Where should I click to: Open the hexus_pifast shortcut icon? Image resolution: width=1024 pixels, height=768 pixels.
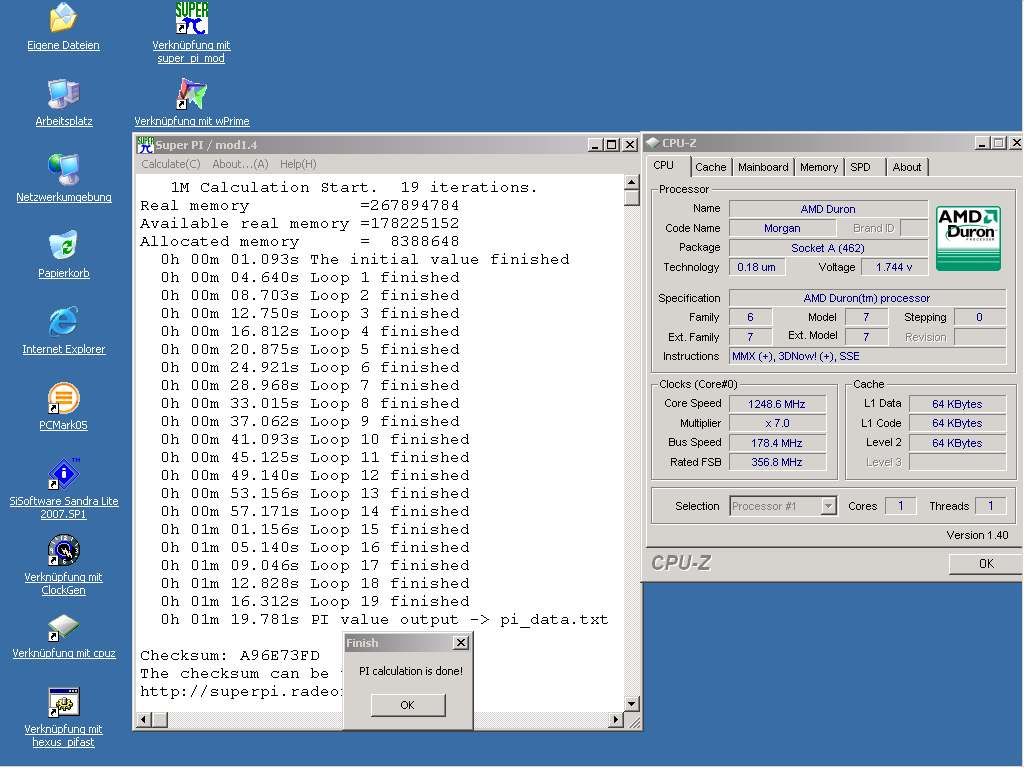coord(63,702)
